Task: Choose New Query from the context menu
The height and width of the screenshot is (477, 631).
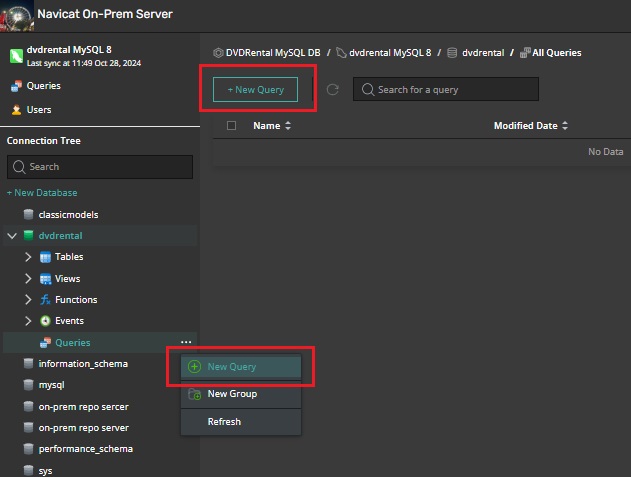Action: (x=241, y=367)
